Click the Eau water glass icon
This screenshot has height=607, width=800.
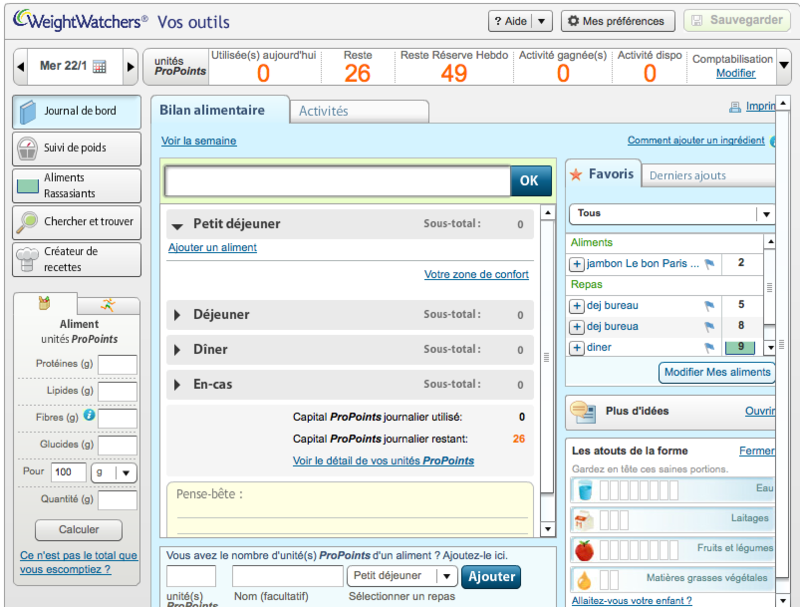(x=585, y=490)
